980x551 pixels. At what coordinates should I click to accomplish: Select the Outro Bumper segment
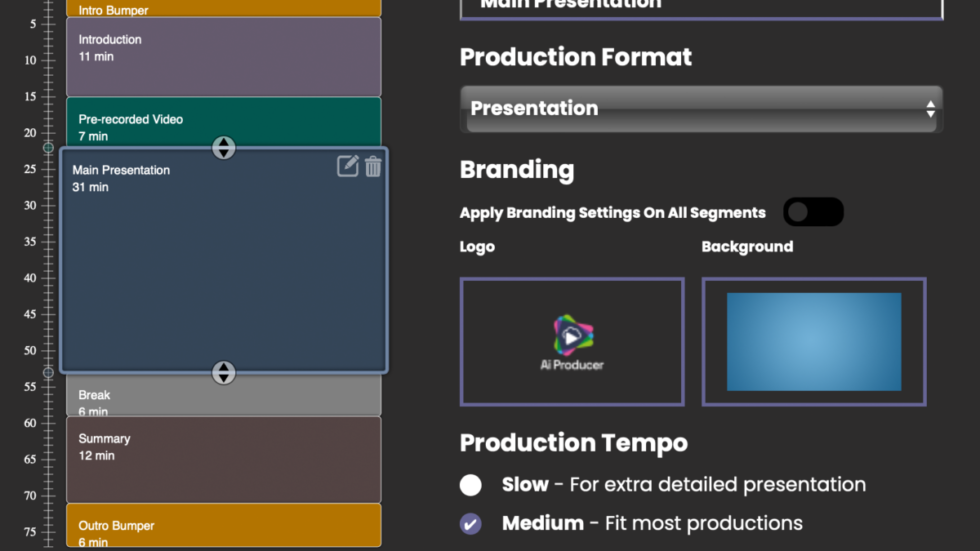coord(223,527)
